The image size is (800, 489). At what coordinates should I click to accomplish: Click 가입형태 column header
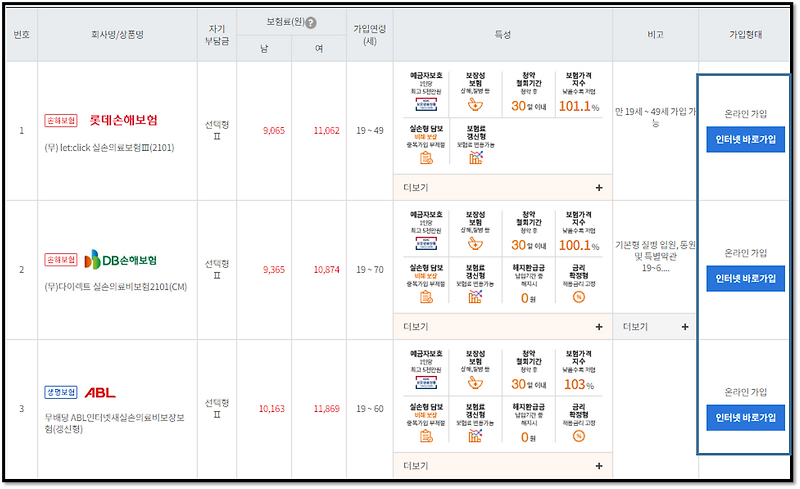745,35
